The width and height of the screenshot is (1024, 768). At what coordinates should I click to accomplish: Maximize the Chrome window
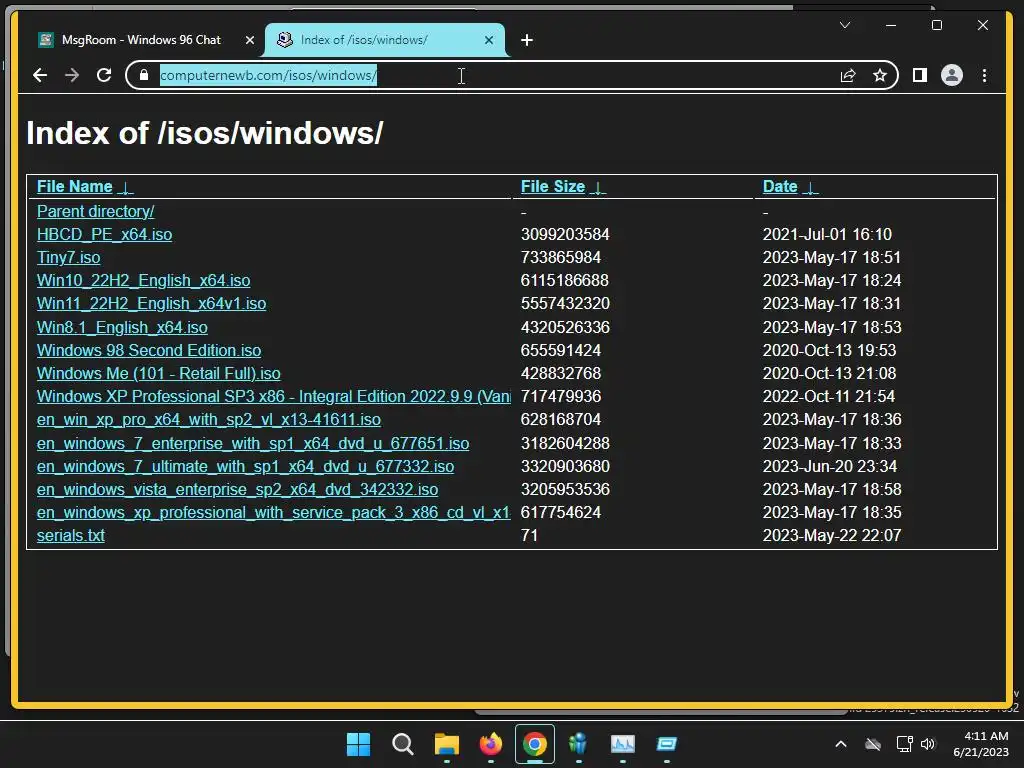[x=936, y=25]
